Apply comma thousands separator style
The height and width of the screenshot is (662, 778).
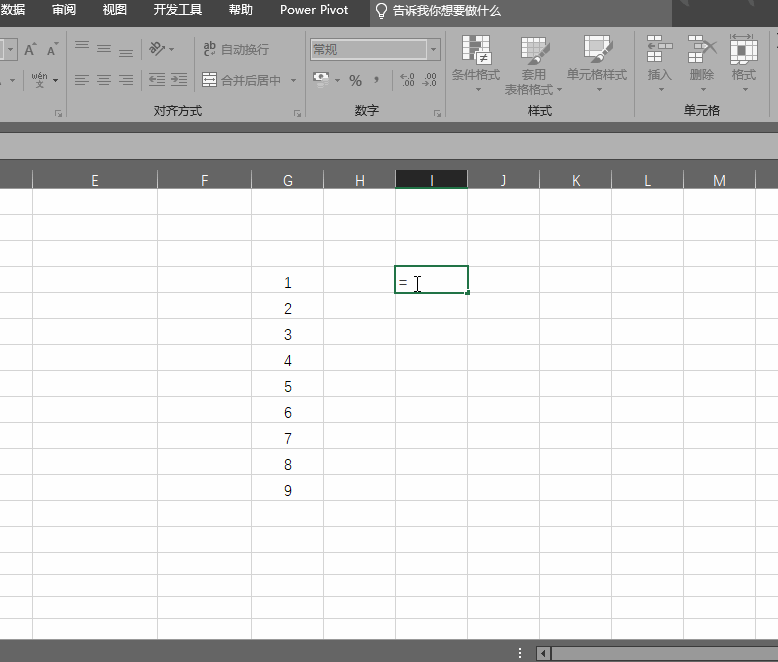(x=377, y=80)
